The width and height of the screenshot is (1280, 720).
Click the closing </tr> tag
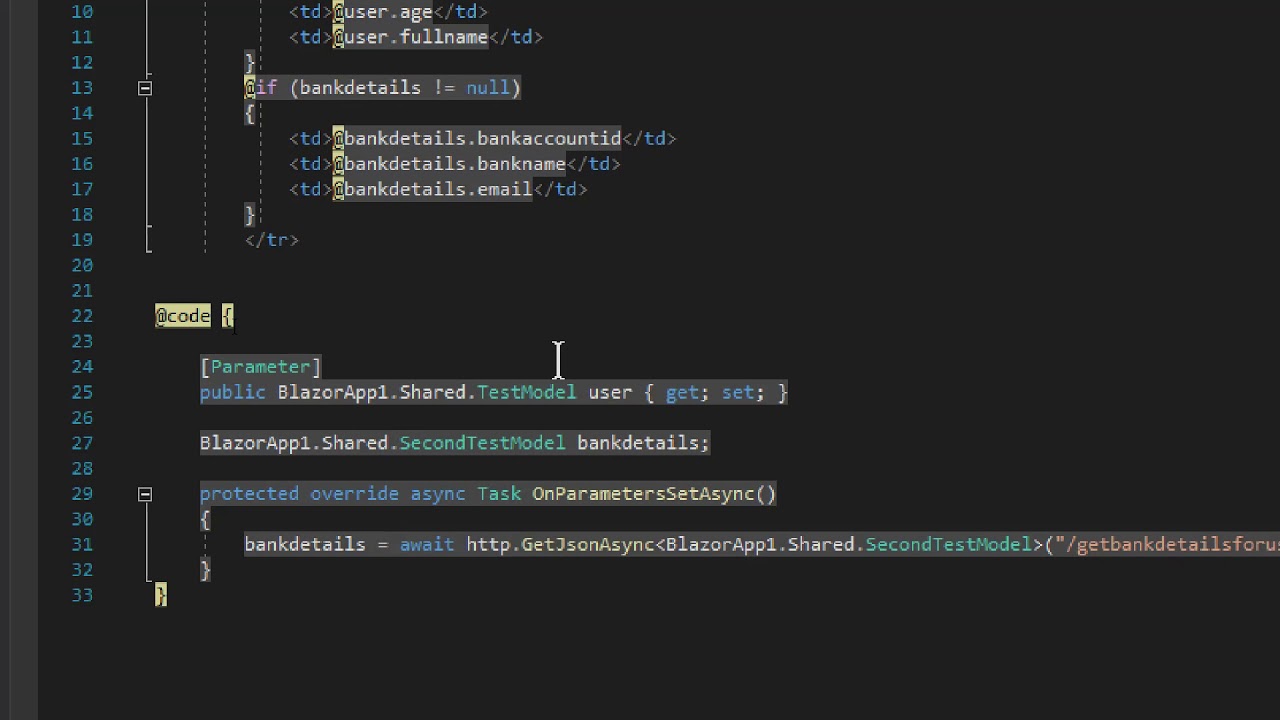pyautogui.click(x=272, y=240)
